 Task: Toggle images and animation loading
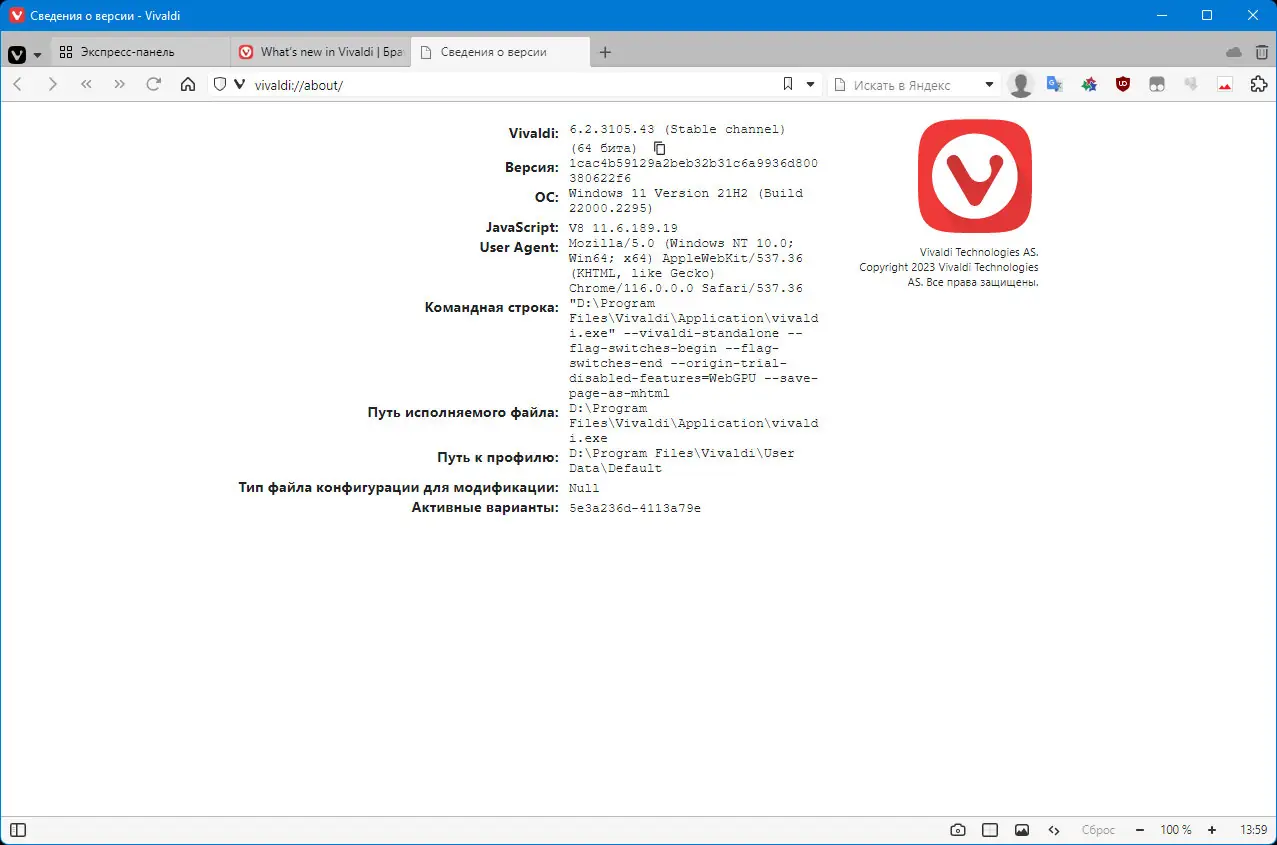[1022, 830]
